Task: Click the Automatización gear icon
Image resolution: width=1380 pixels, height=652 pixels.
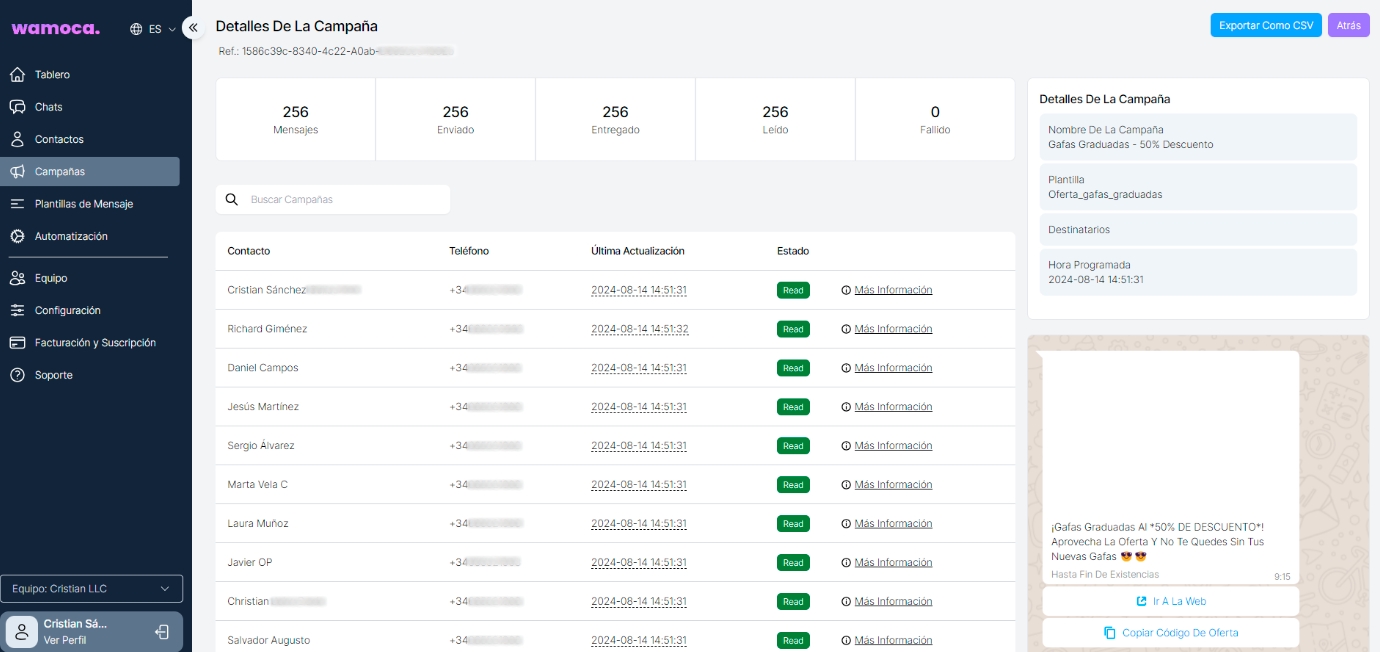Action: pyautogui.click(x=17, y=237)
